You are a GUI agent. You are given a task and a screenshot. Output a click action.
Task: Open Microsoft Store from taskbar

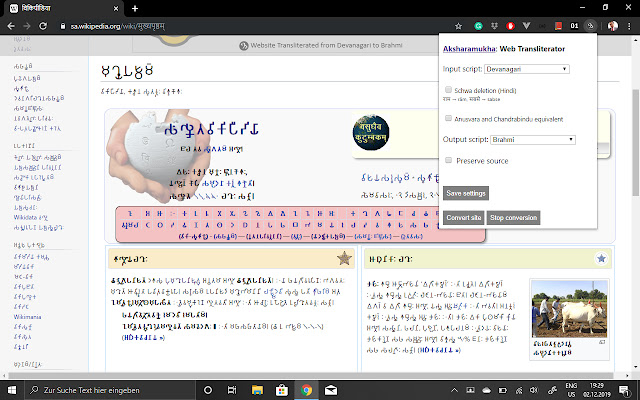tap(282, 390)
